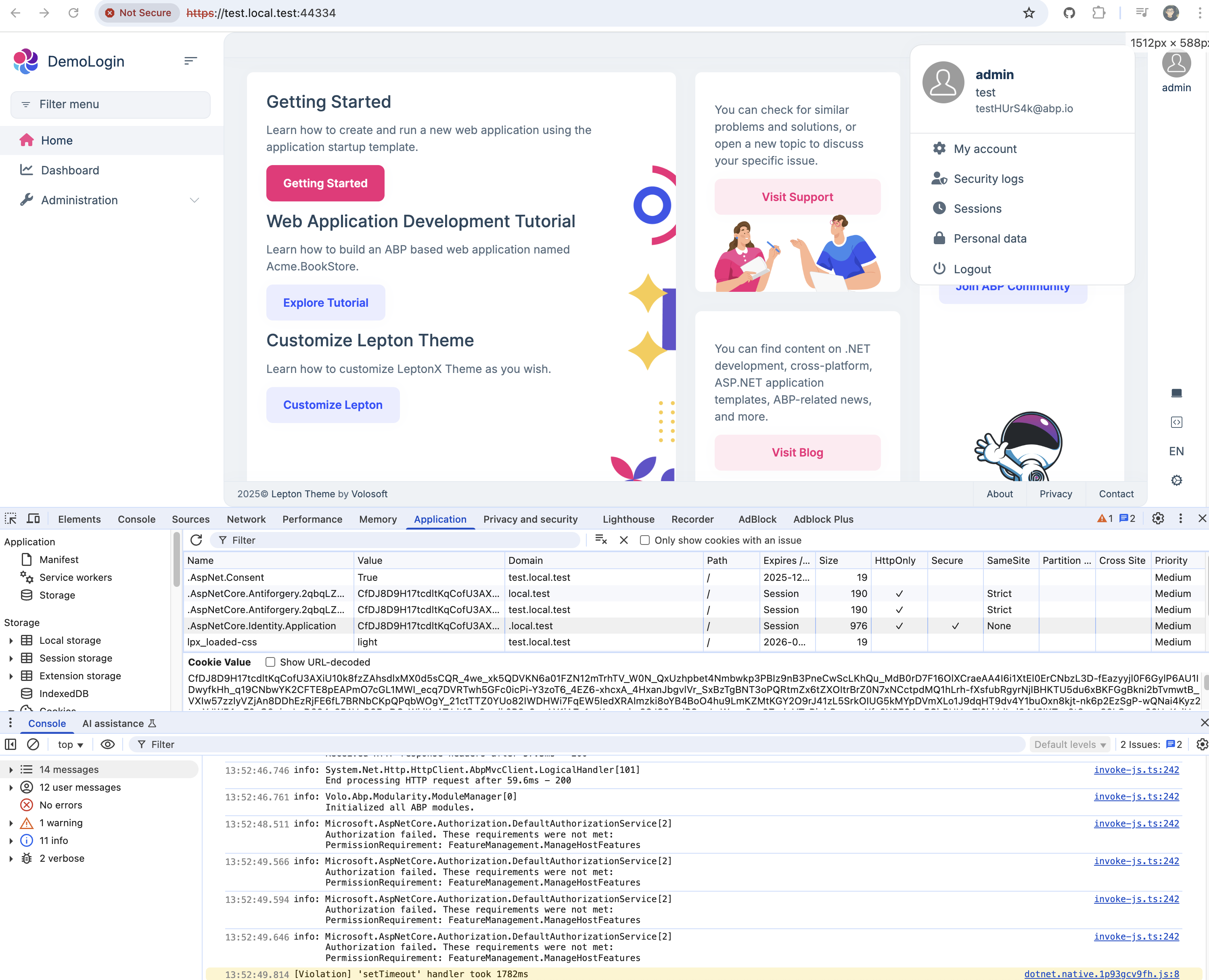Bookmark page with star icon

1029,13
